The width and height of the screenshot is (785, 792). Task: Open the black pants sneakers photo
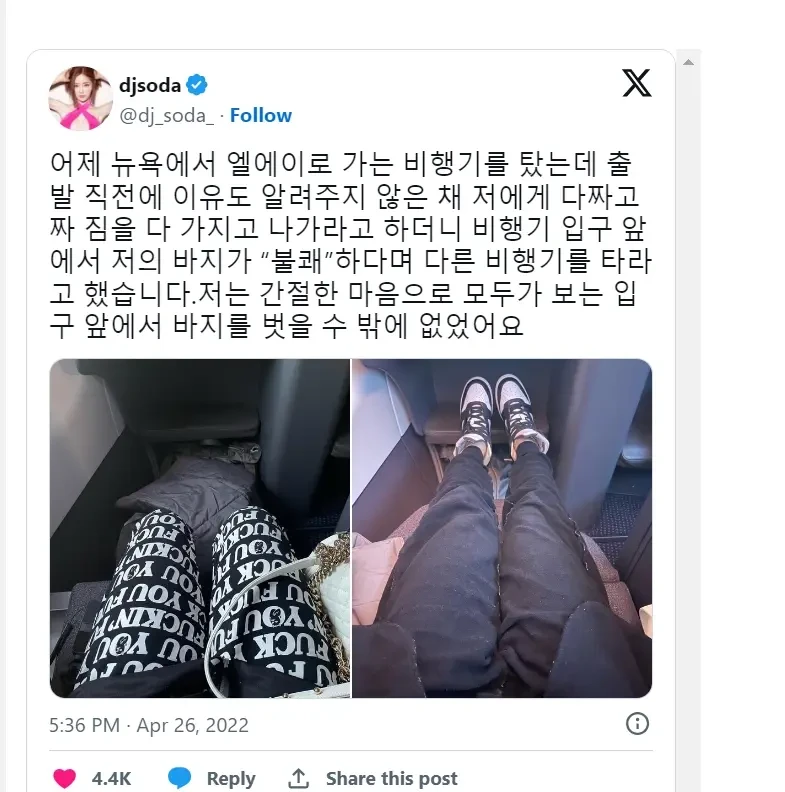coord(502,528)
